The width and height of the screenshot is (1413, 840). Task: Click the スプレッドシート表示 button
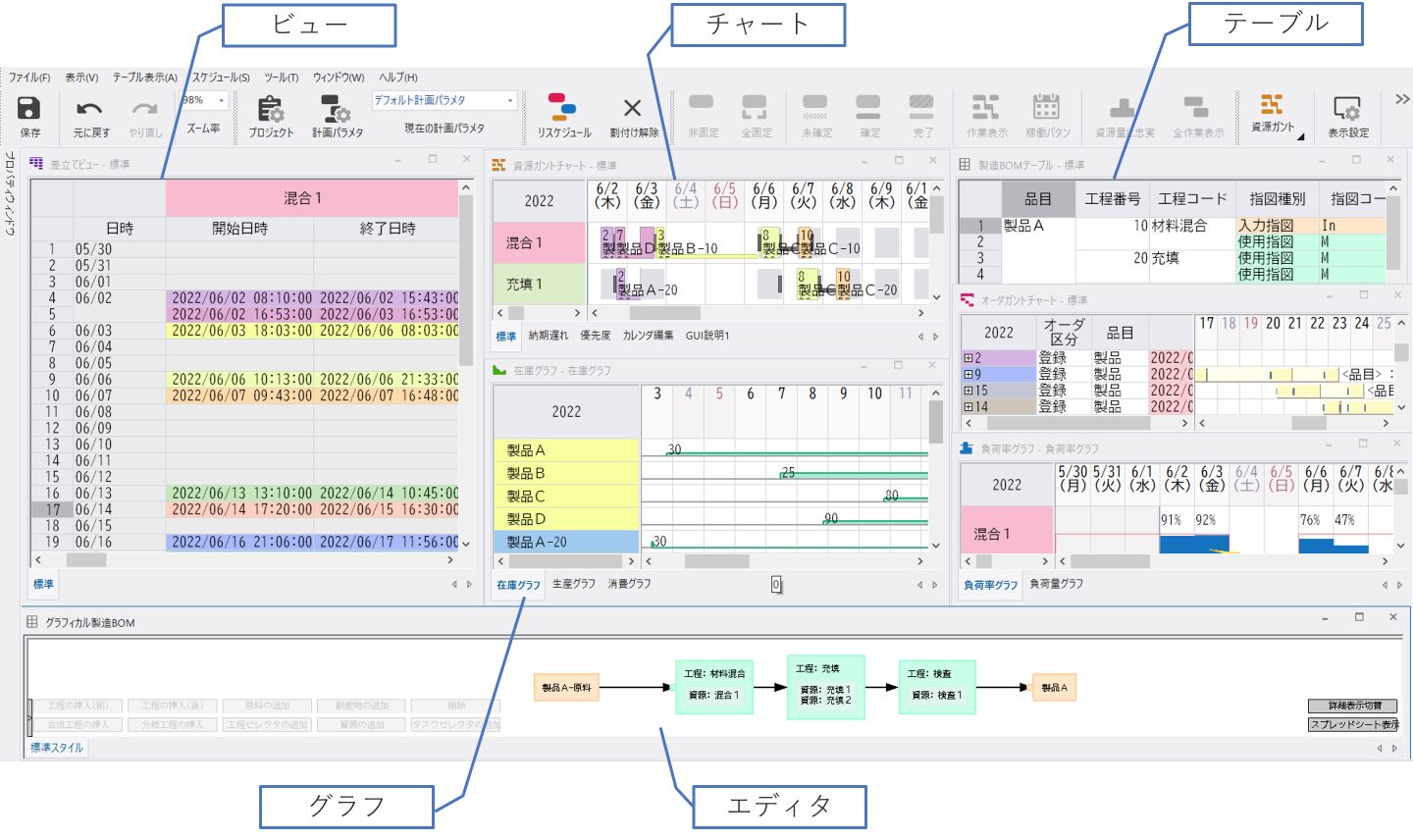(1351, 724)
